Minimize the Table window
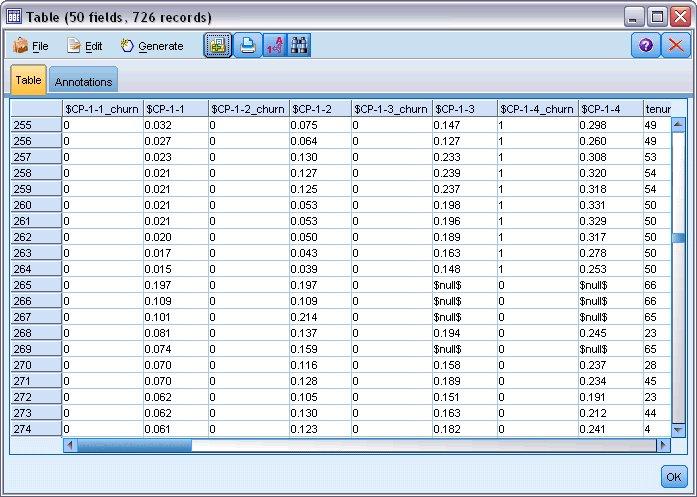697x497 pixels. click(634, 17)
